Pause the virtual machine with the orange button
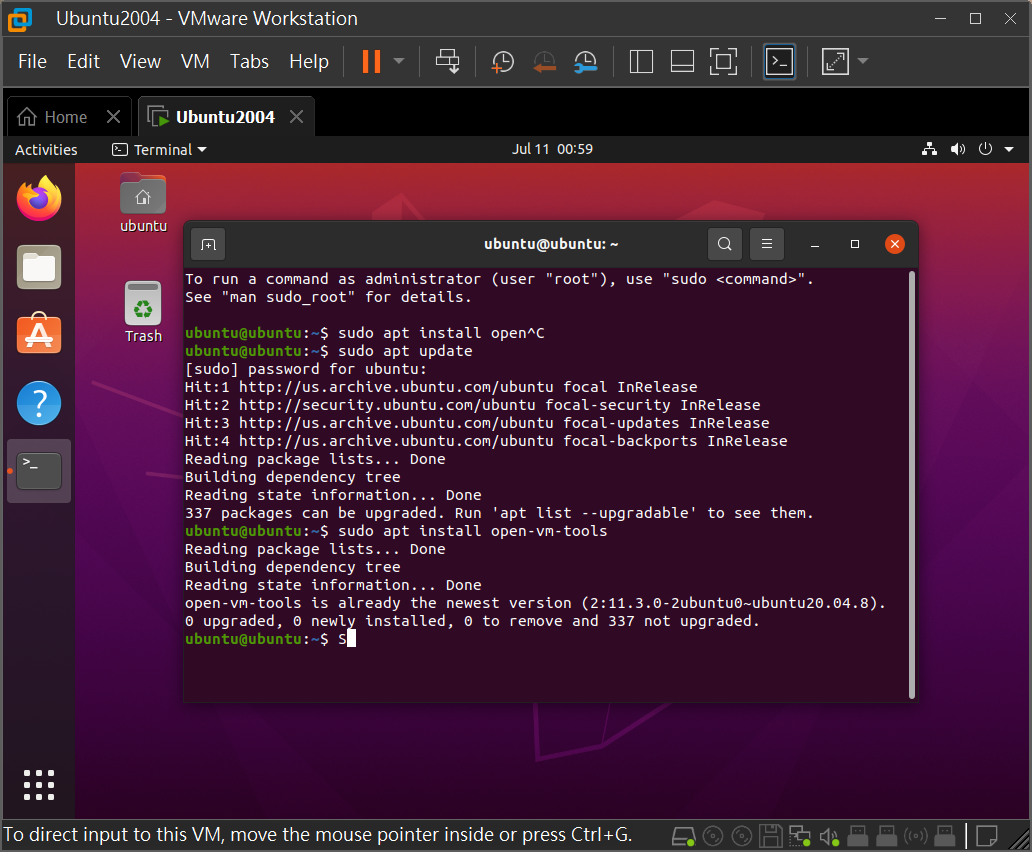Image resolution: width=1032 pixels, height=852 pixels. point(371,62)
